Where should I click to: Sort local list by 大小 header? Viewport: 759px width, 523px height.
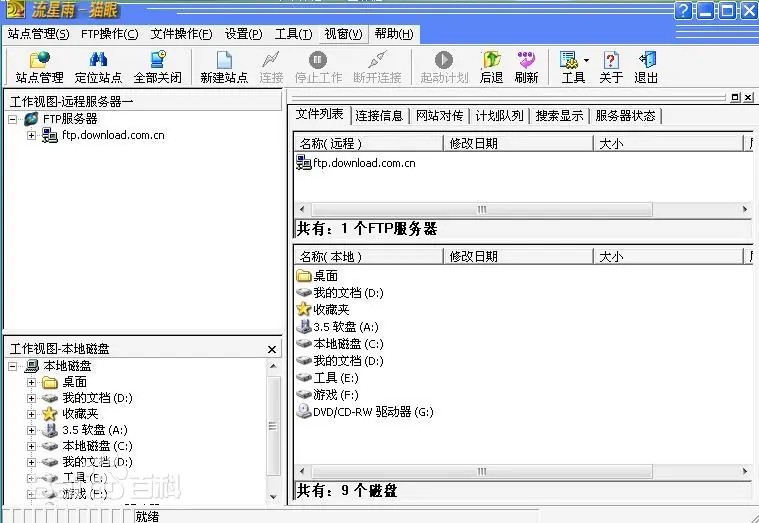point(668,256)
